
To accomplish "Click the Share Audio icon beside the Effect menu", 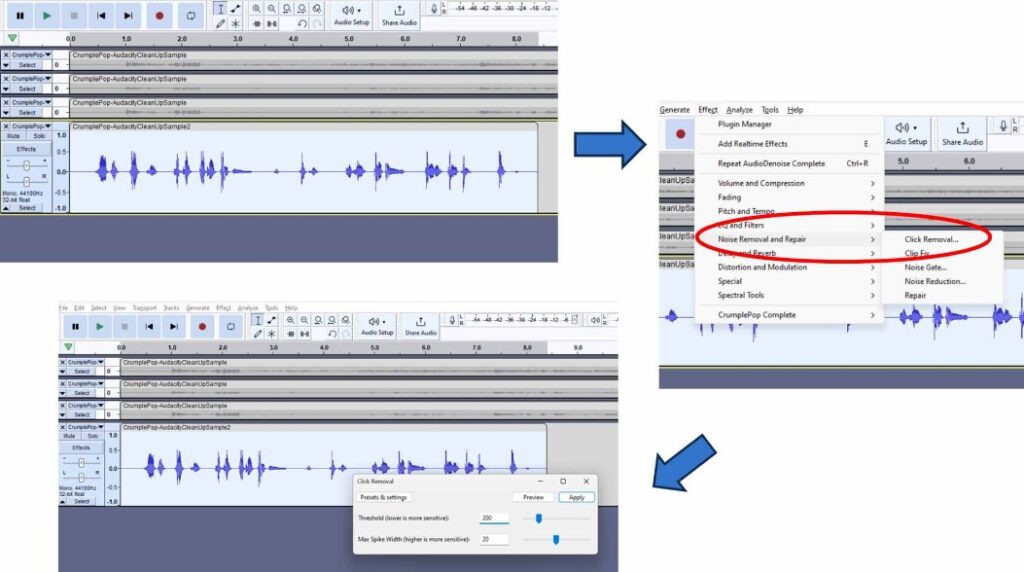I will coord(961,132).
